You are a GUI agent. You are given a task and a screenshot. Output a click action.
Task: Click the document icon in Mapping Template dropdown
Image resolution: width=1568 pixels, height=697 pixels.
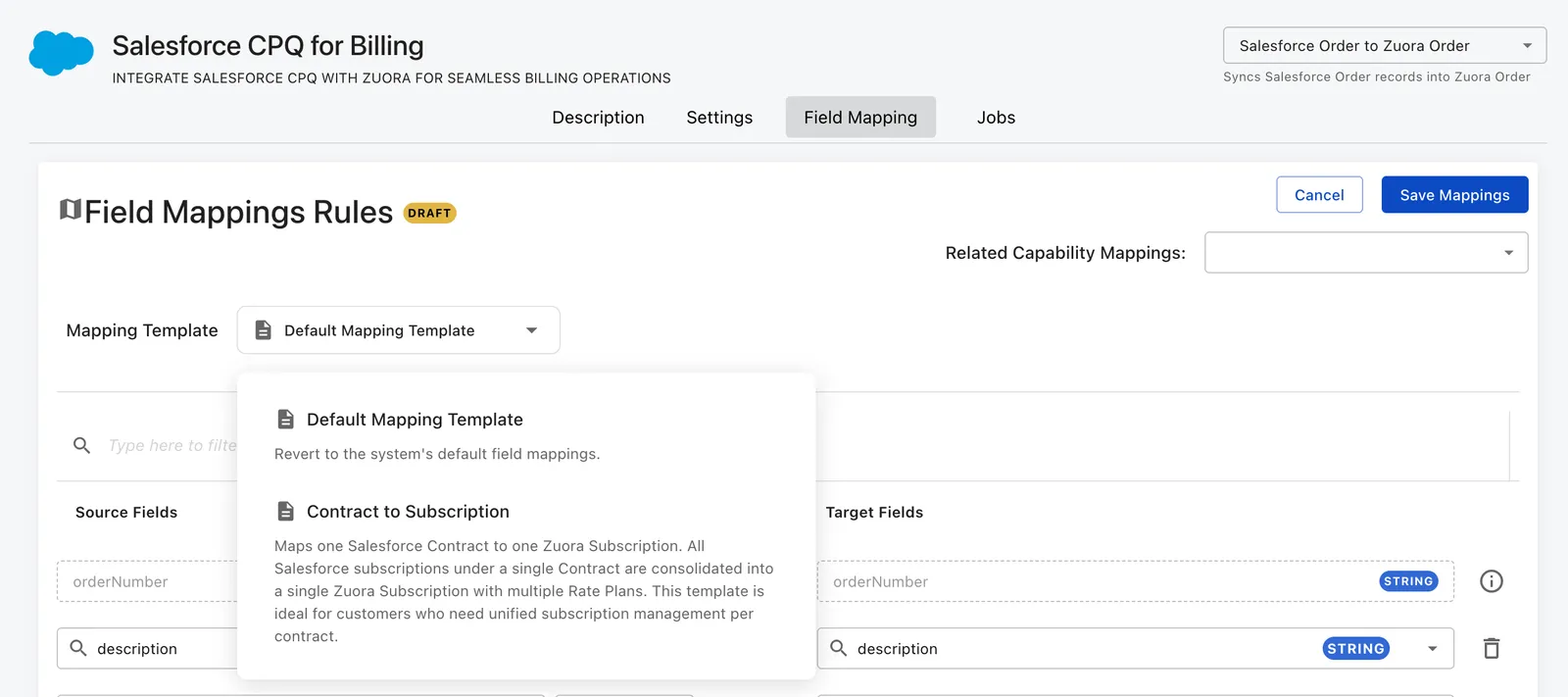(263, 330)
